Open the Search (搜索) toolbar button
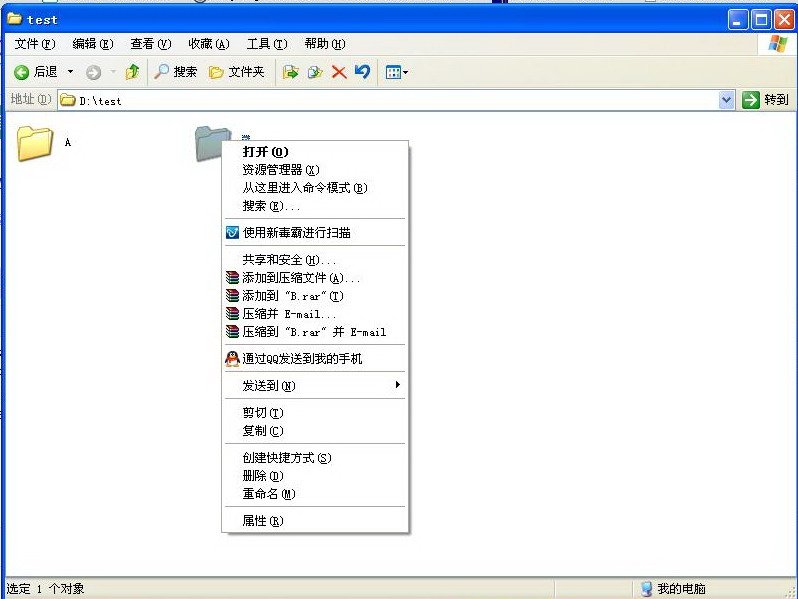This screenshot has width=798, height=599. point(175,72)
